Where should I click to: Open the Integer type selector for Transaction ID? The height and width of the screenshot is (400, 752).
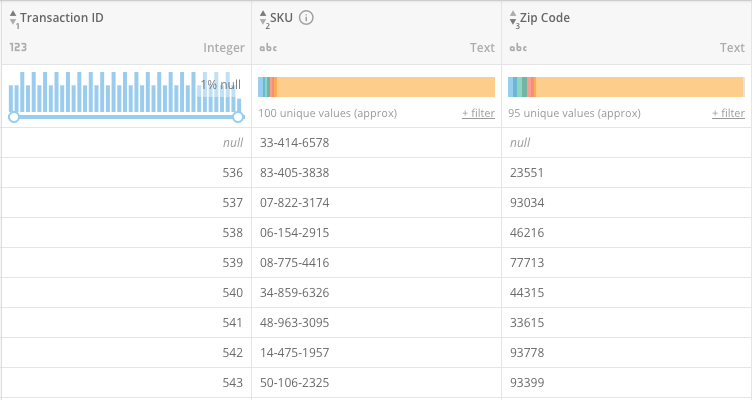click(223, 48)
